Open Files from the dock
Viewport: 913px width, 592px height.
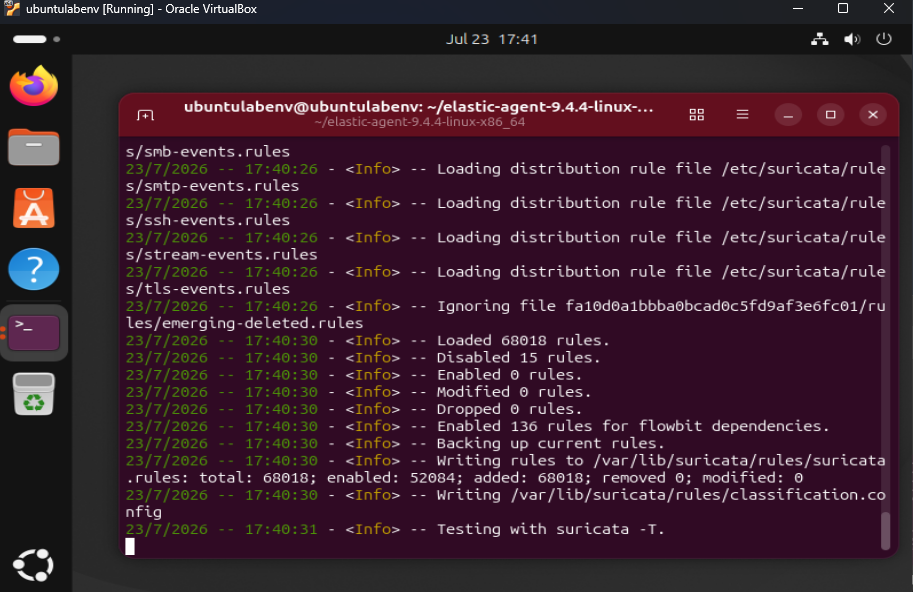point(34,147)
